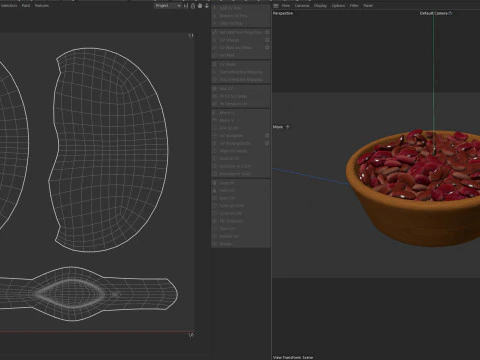480x360 pixels.
Task: Select the large bean-shaped UV island
Action: tap(108, 149)
